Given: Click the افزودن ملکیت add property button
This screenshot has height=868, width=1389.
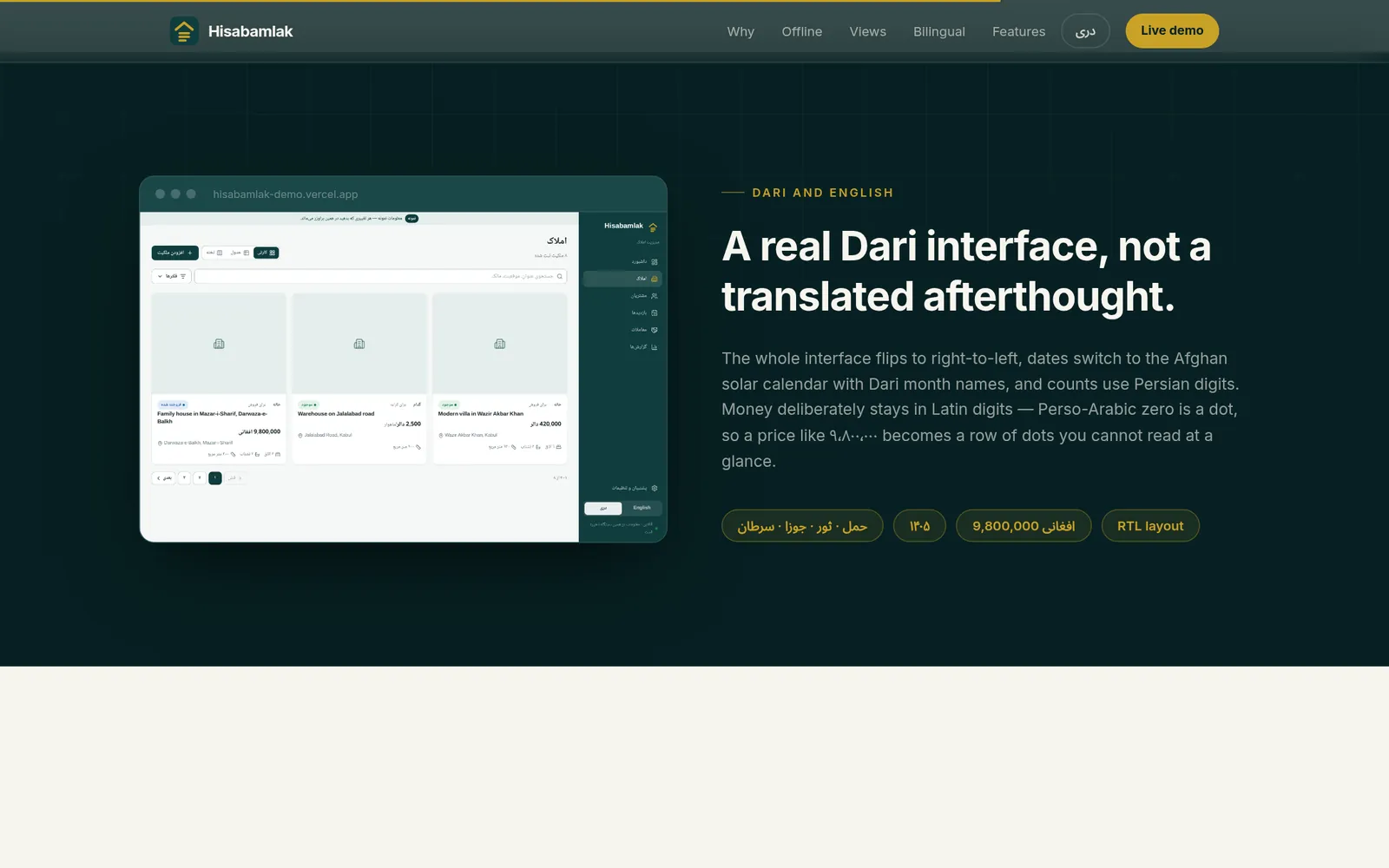Looking at the screenshot, I should [x=175, y=253].
